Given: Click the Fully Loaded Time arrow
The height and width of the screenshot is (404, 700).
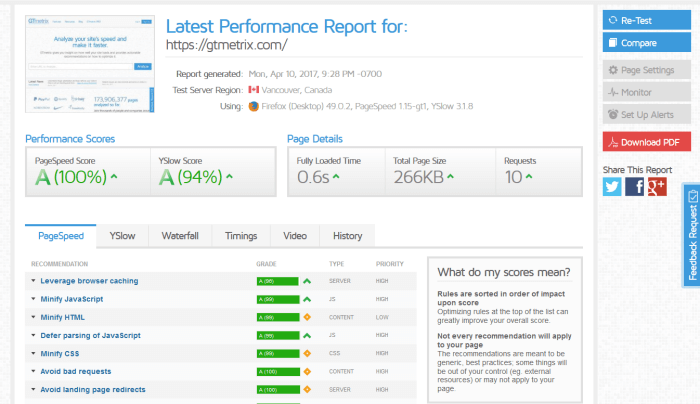Looking at the screenshot, I should point(336,177).
